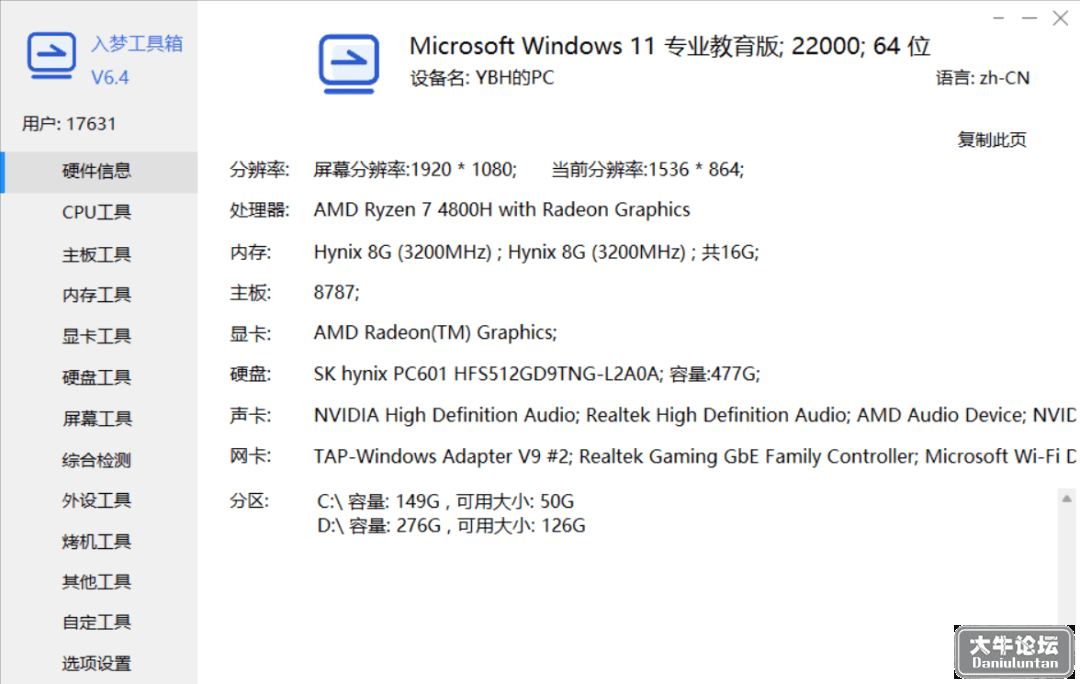The image size is (1080, 684).
Task: Open the 硬件信息 tab
Action: pos(98,171)
